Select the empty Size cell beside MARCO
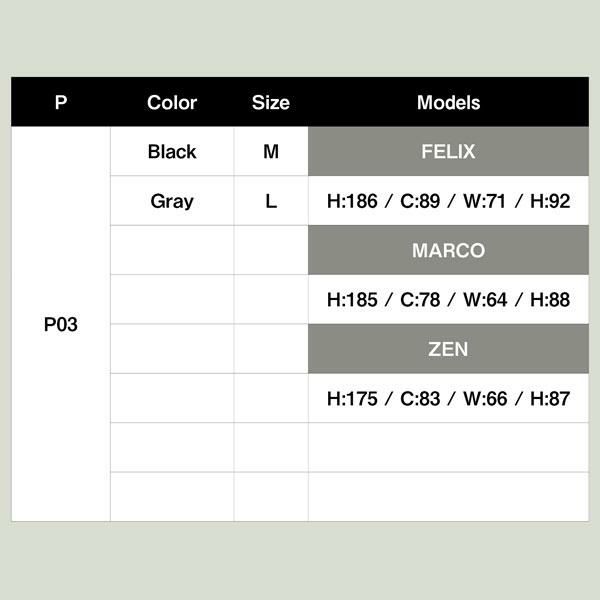Viewport: 600px width, 600px height. point(271,250)
